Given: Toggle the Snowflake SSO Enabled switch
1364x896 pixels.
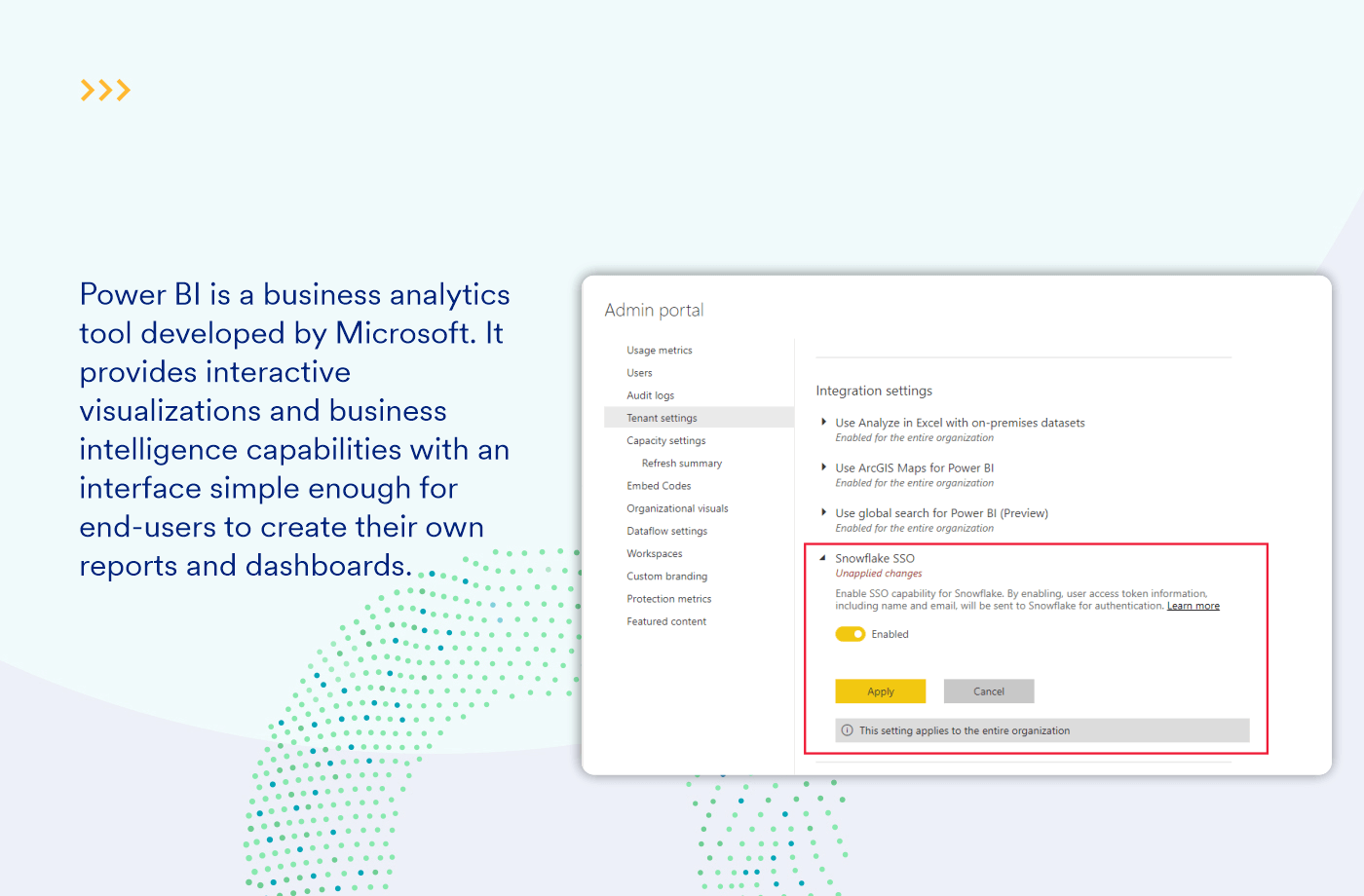Looking at the screenshot, I should [851, 634].
